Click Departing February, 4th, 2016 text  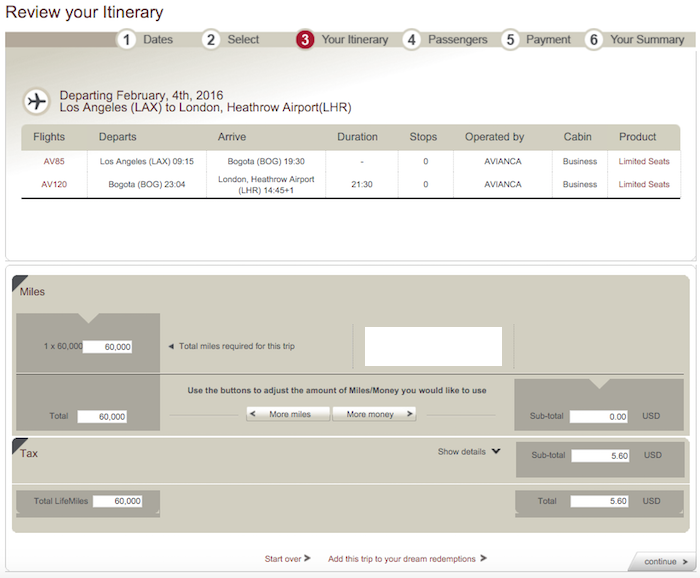click(x=141, y=95)
